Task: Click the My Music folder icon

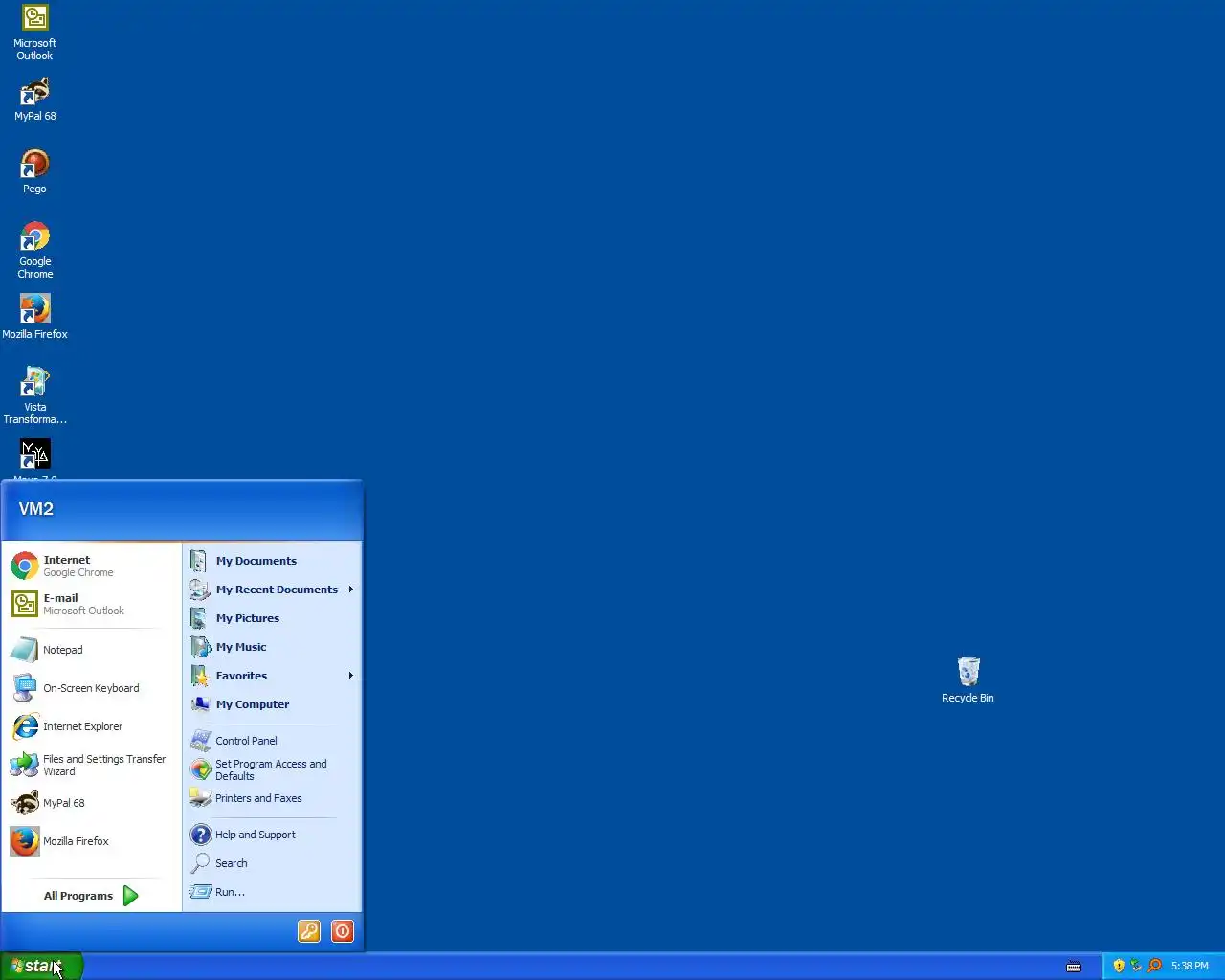Action: [x=199, y=647]
